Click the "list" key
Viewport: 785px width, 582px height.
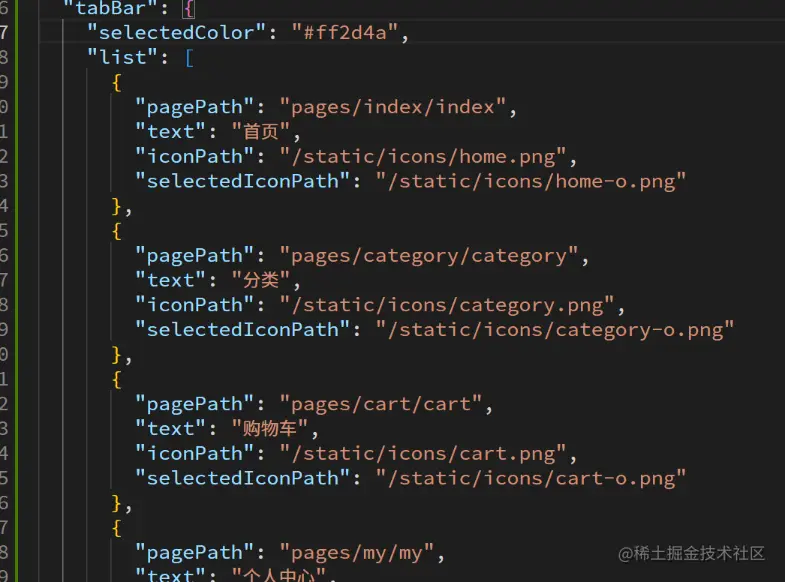(123, 57)
